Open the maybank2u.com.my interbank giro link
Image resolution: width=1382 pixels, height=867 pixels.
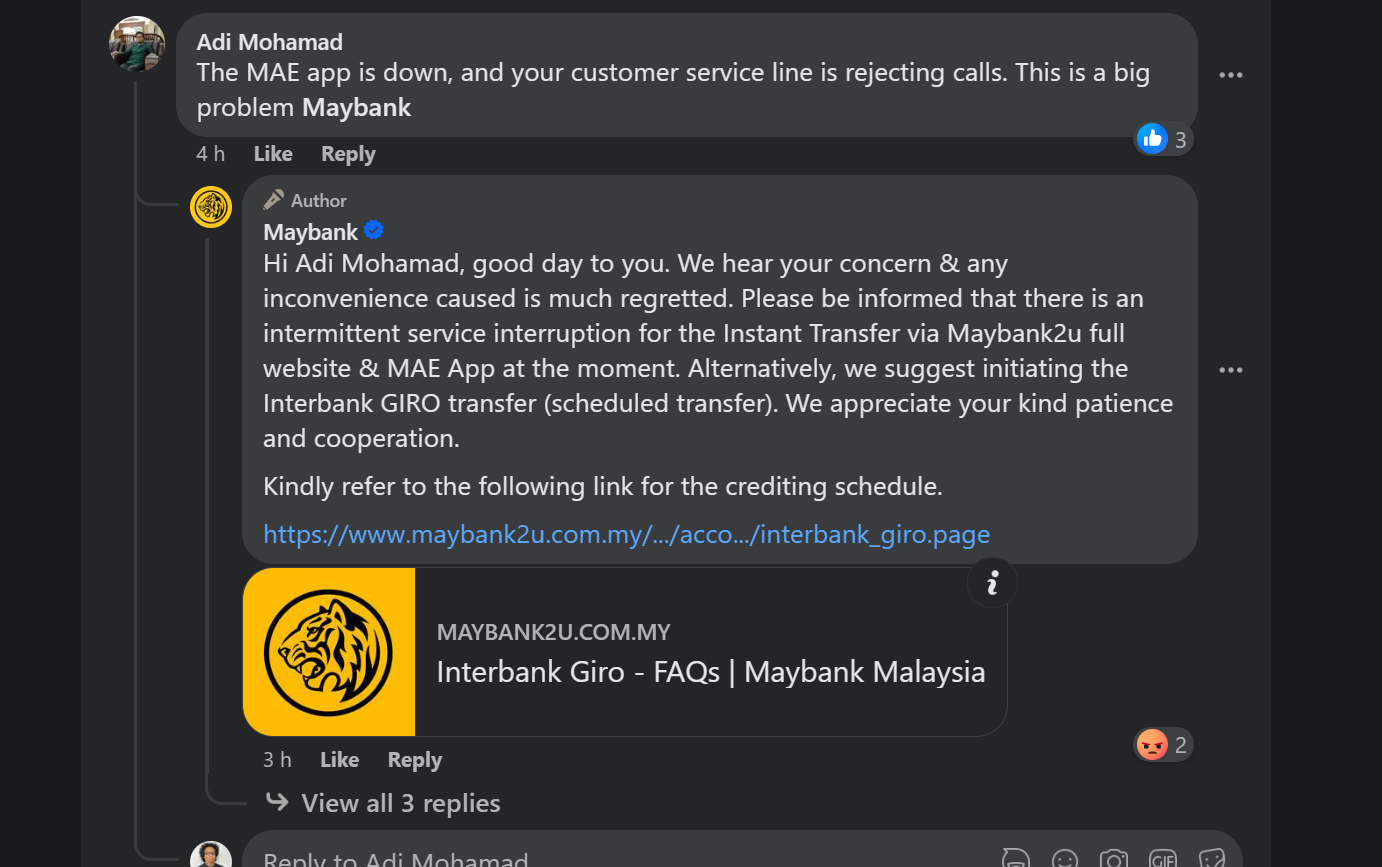coord(626,534)
